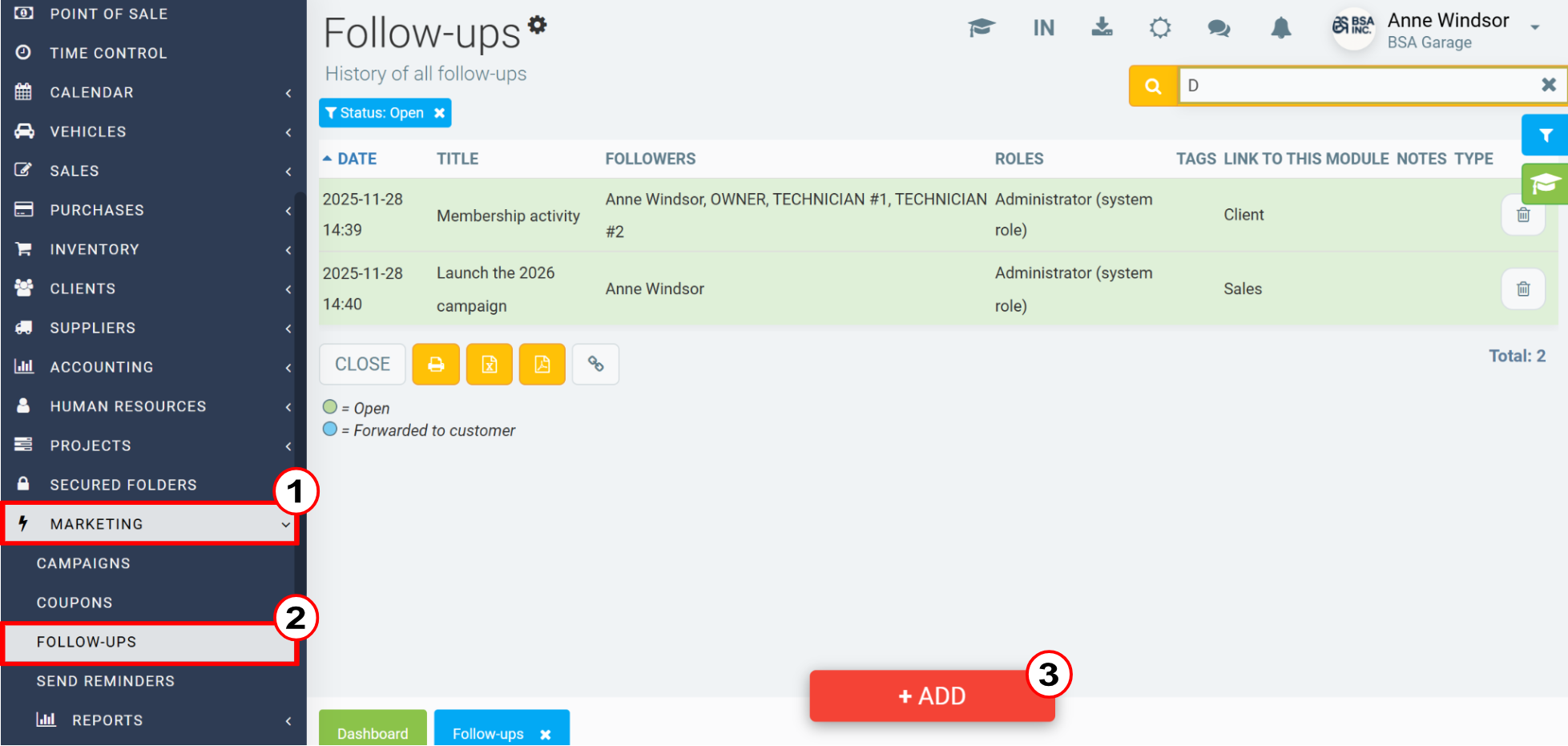
Task: Expand the Calendar sidebar menu
Action: 152,92
